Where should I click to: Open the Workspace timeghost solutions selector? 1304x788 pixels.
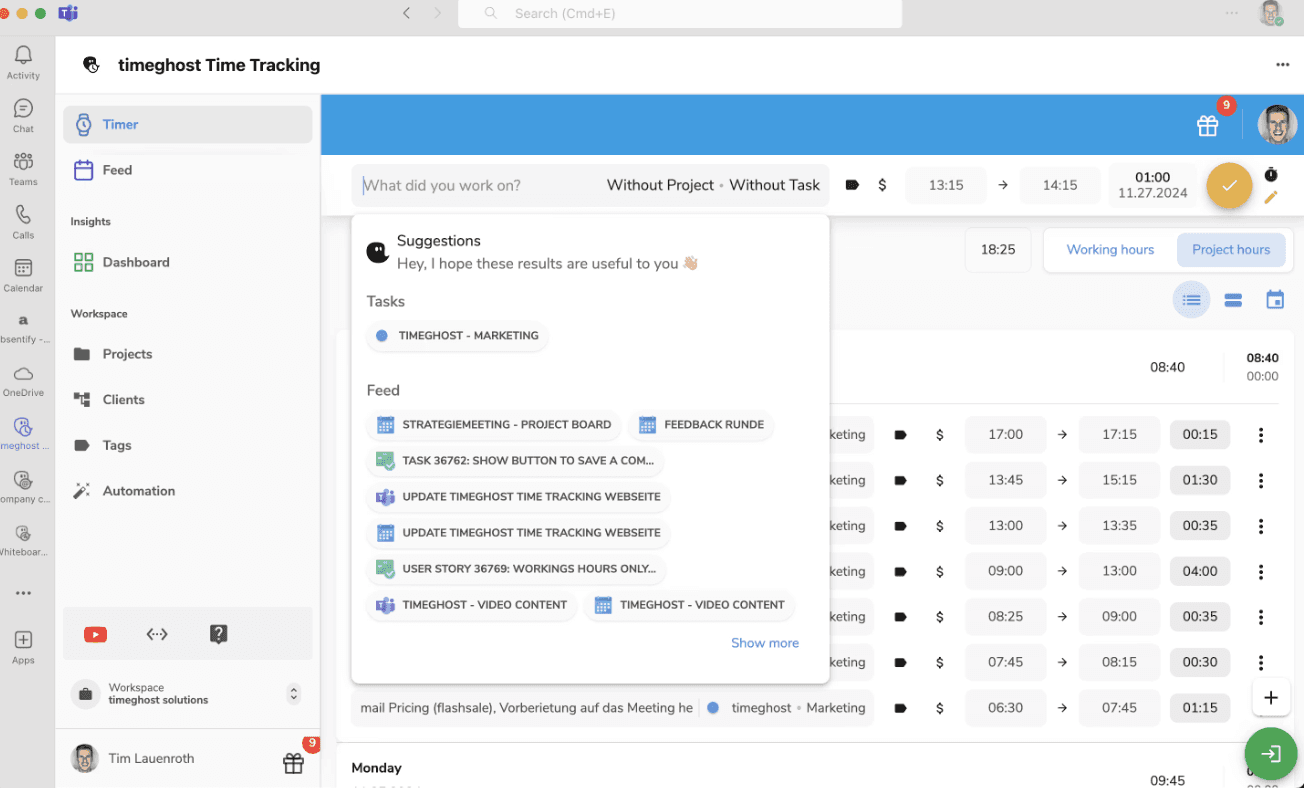187,694
